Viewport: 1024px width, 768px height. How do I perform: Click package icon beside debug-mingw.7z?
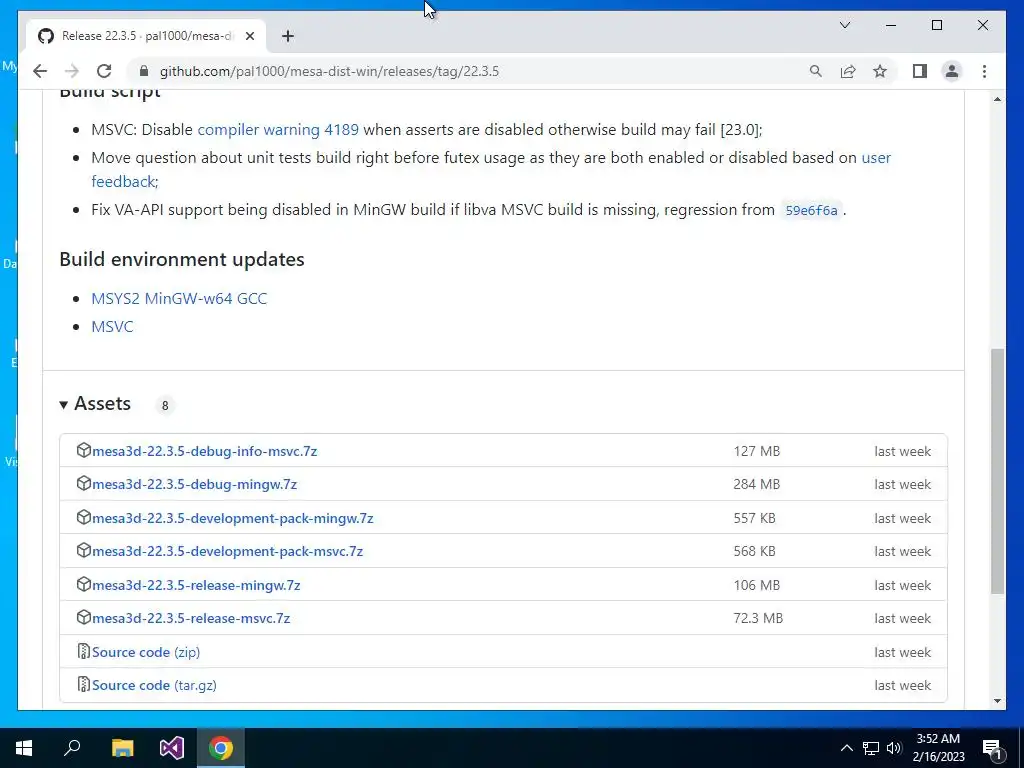click(84, 483)
